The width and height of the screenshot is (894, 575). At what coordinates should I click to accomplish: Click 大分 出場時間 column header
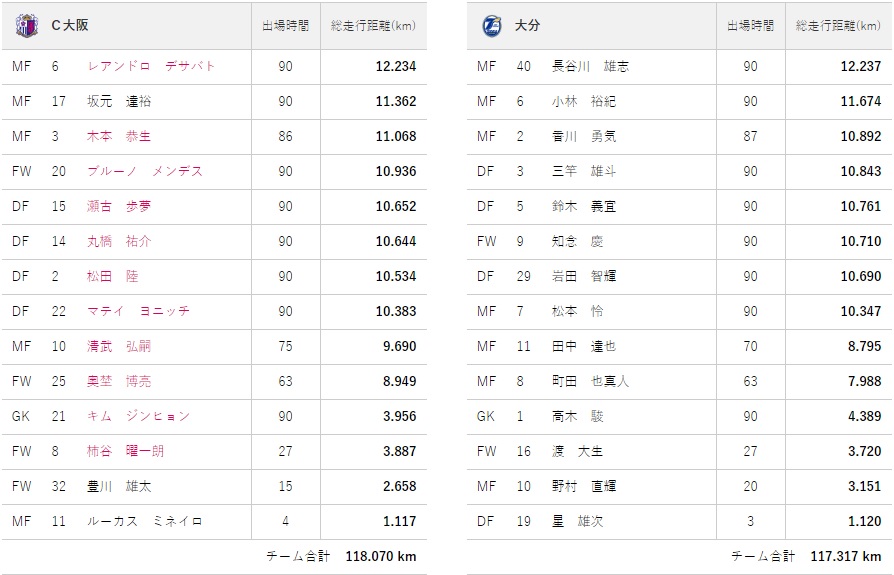point(750,25)
